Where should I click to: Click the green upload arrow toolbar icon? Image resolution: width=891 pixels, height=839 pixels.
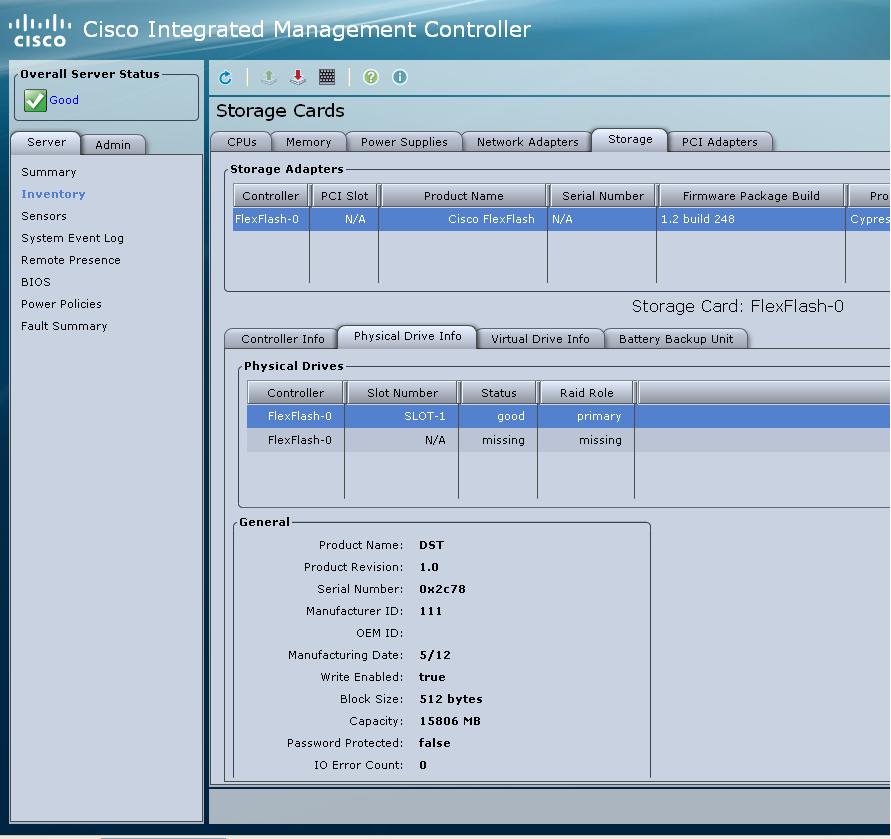pos(269,77)
